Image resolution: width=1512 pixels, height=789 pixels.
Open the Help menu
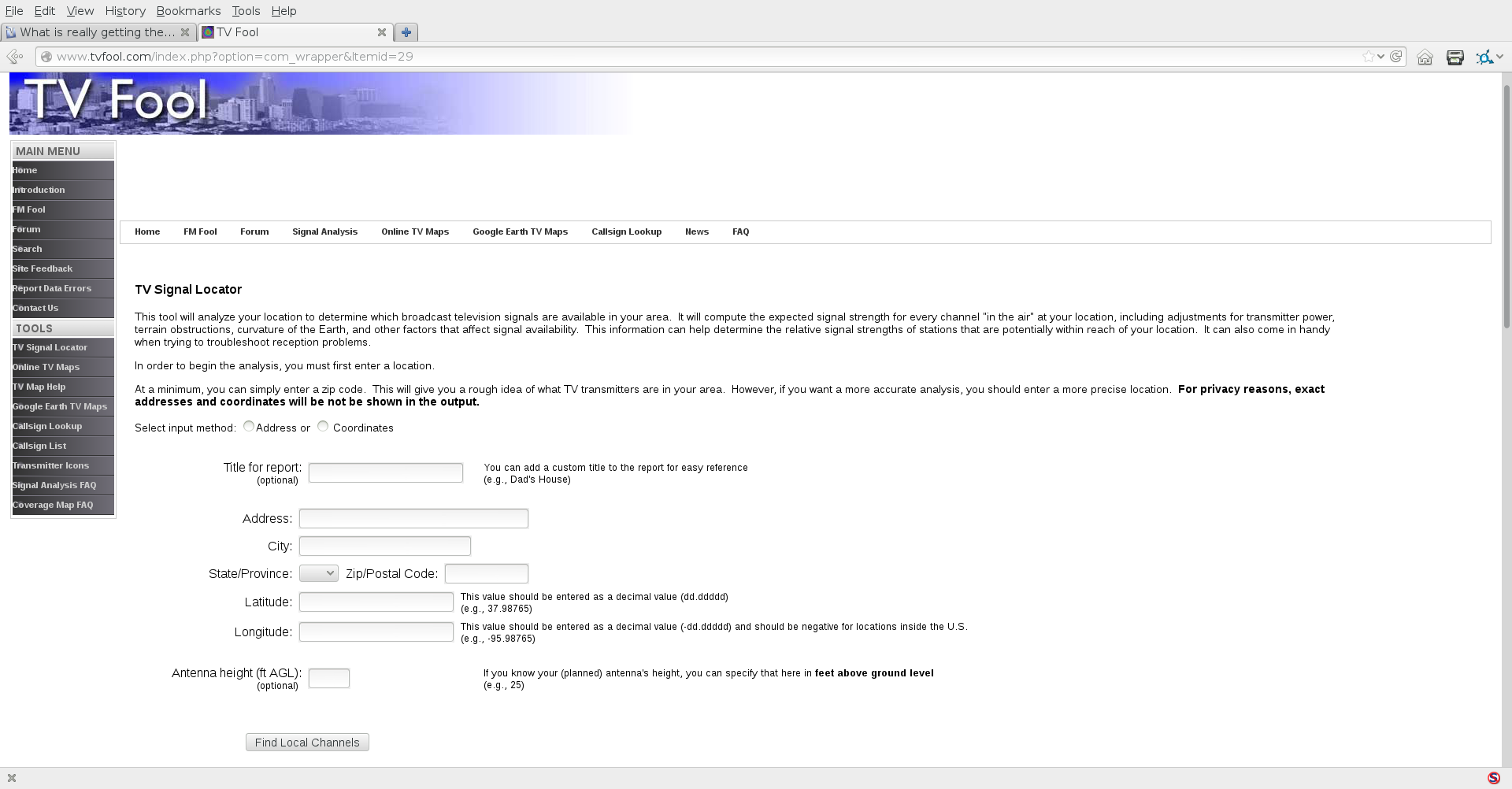283,11
